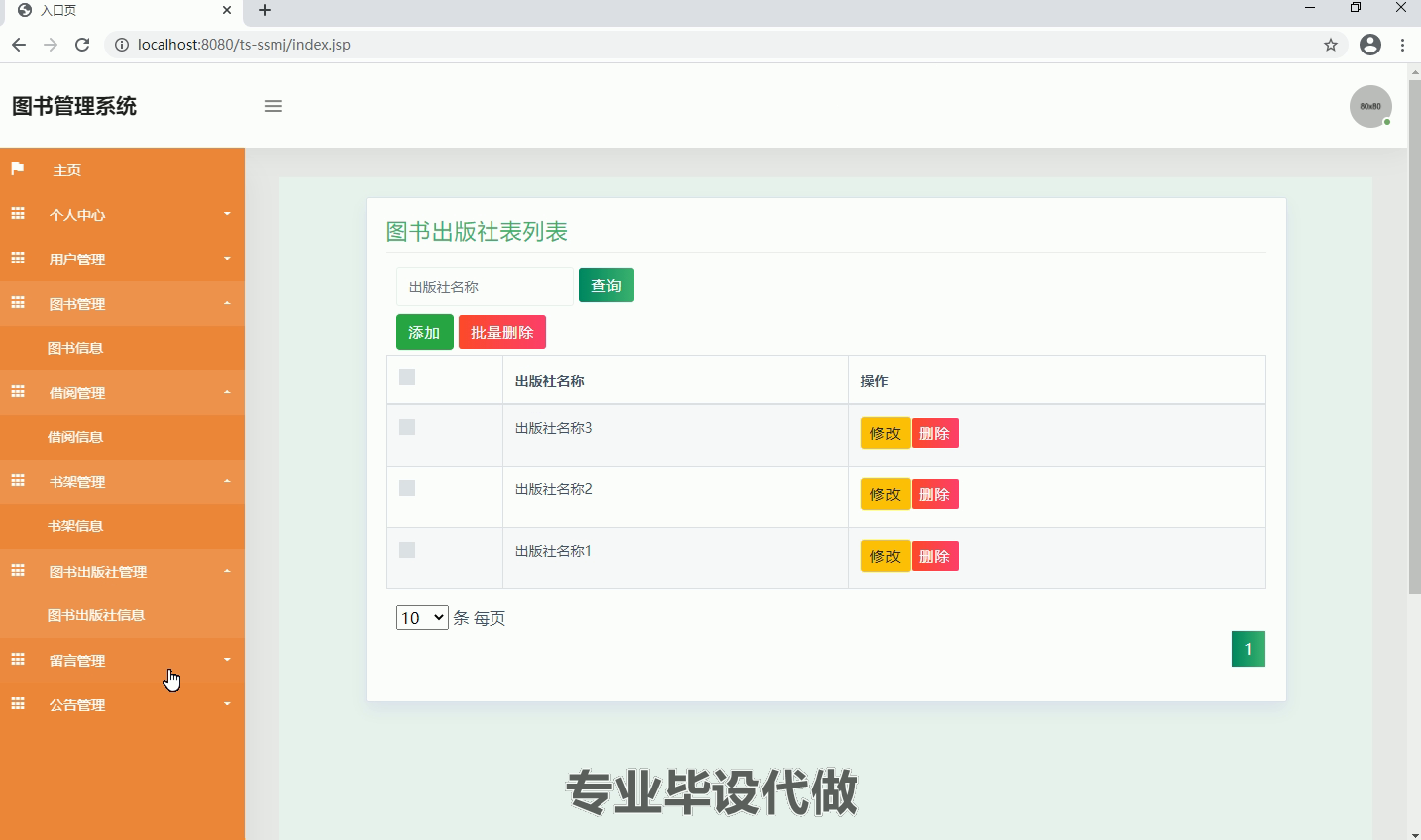Screen dimensions: 1421x840
Task: Reload the page with refresh icon
Action: click(x=82, y=45)
